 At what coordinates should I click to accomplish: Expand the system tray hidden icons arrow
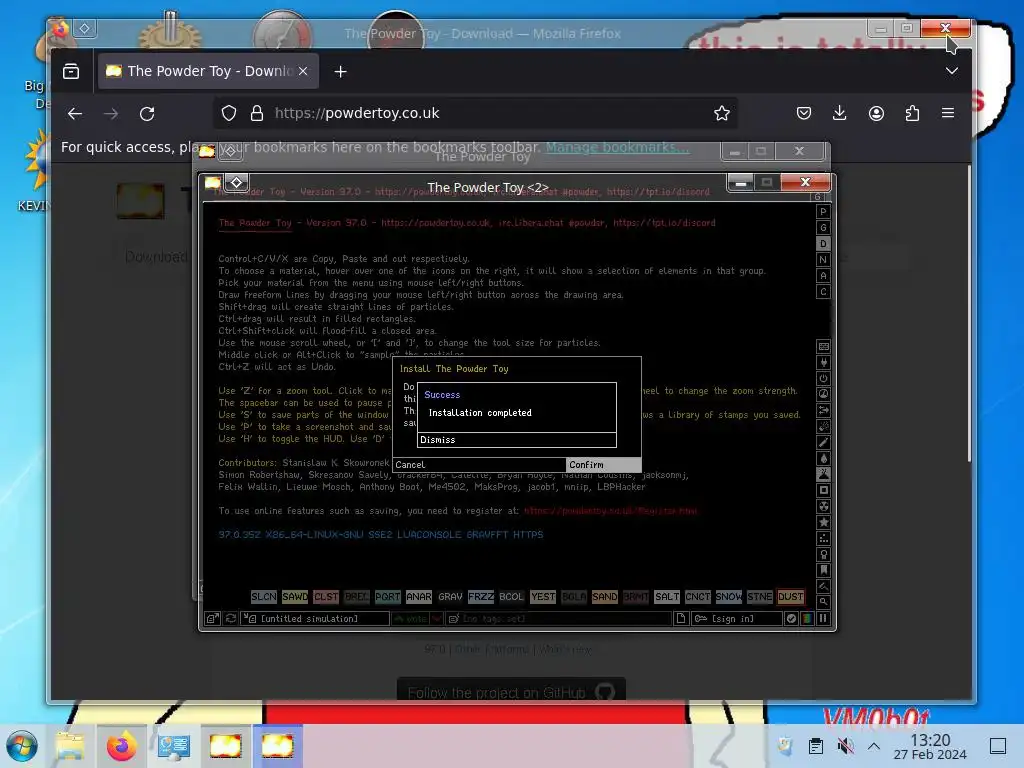[874, 746]
